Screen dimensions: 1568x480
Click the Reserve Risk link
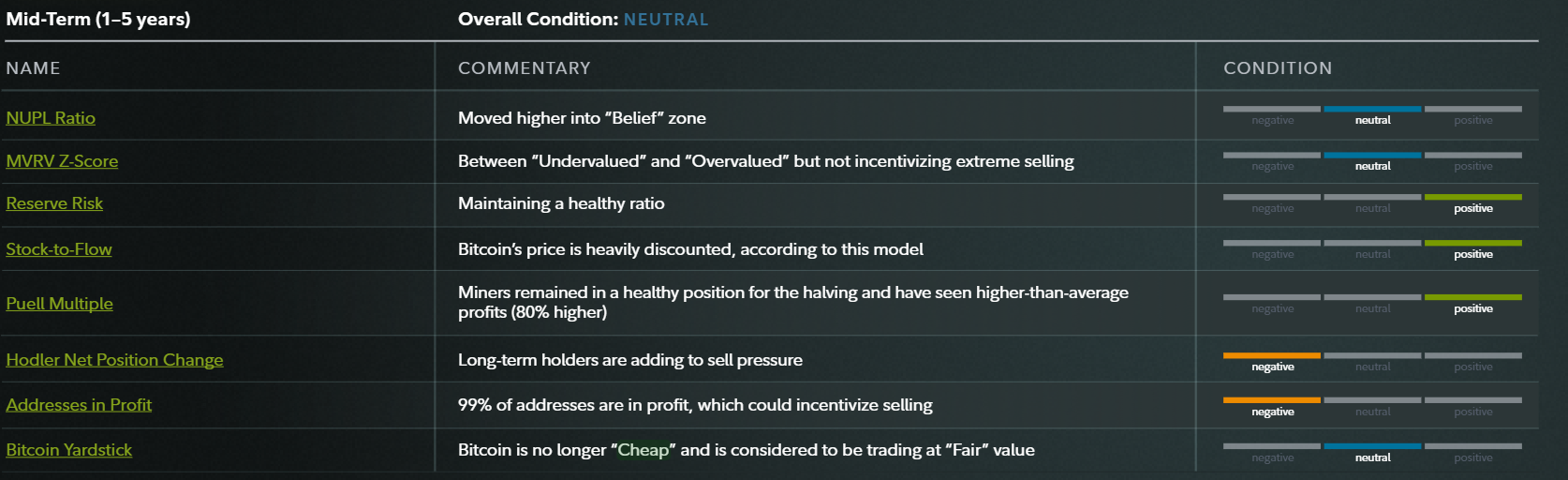pyautogui.click(x=54, y=203)
